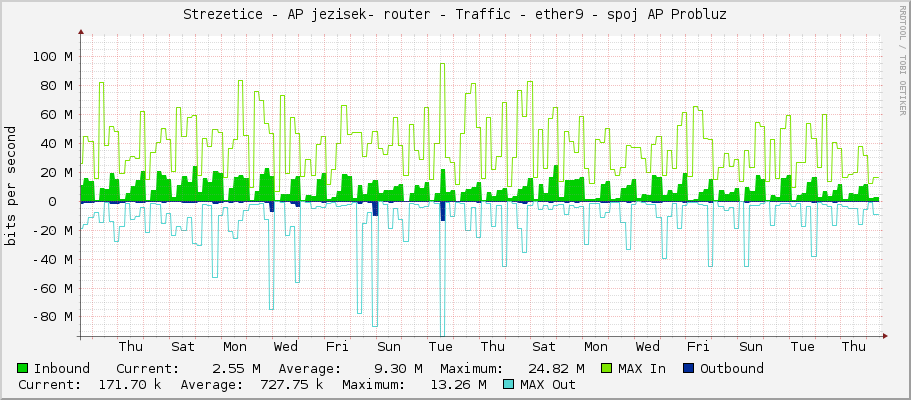This screenshot has width=911, height=400.
Task: Click the 'Outbound' legend label
Action: click(731, 369)
